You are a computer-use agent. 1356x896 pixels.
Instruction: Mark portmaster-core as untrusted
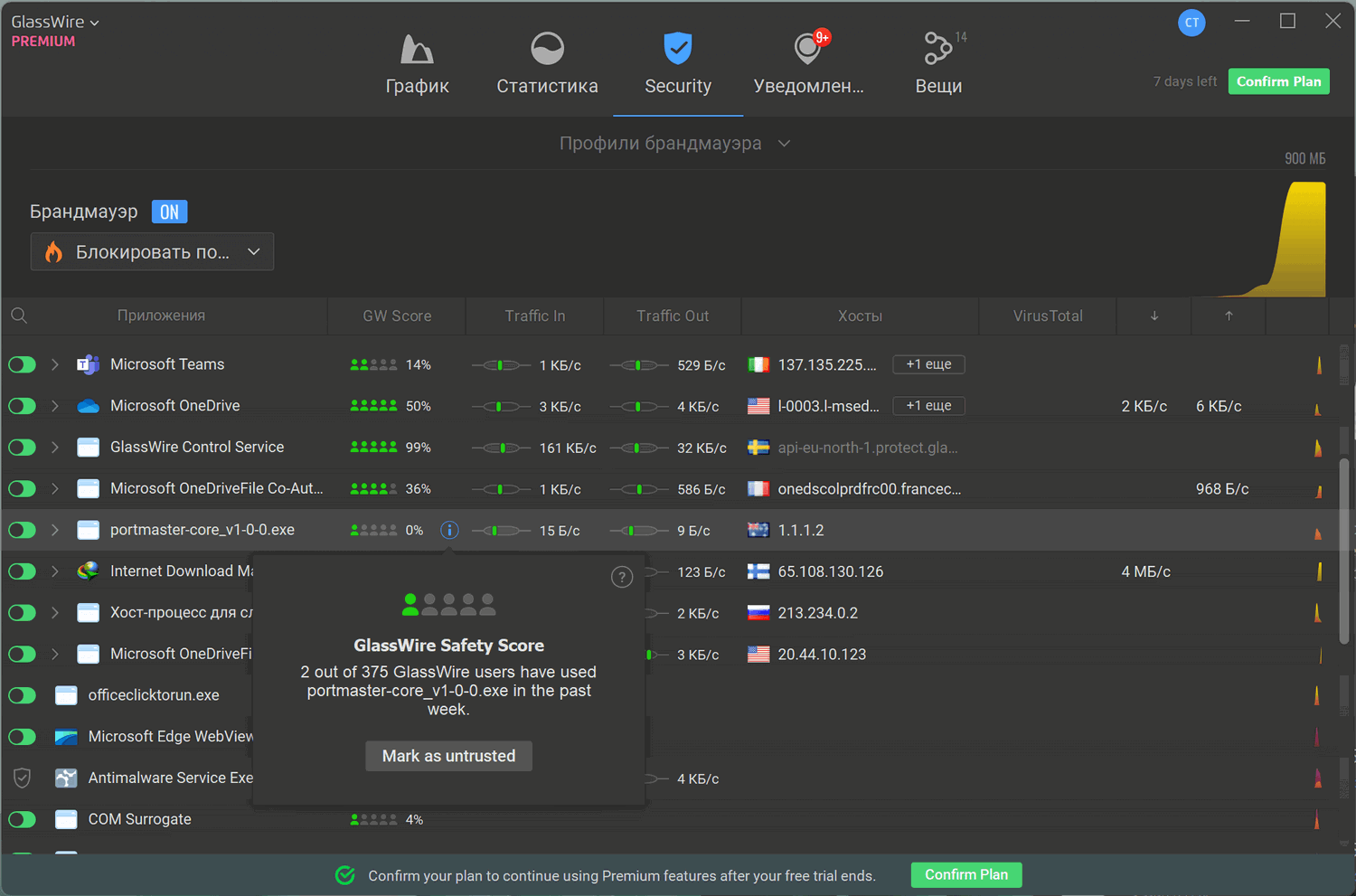448,756
